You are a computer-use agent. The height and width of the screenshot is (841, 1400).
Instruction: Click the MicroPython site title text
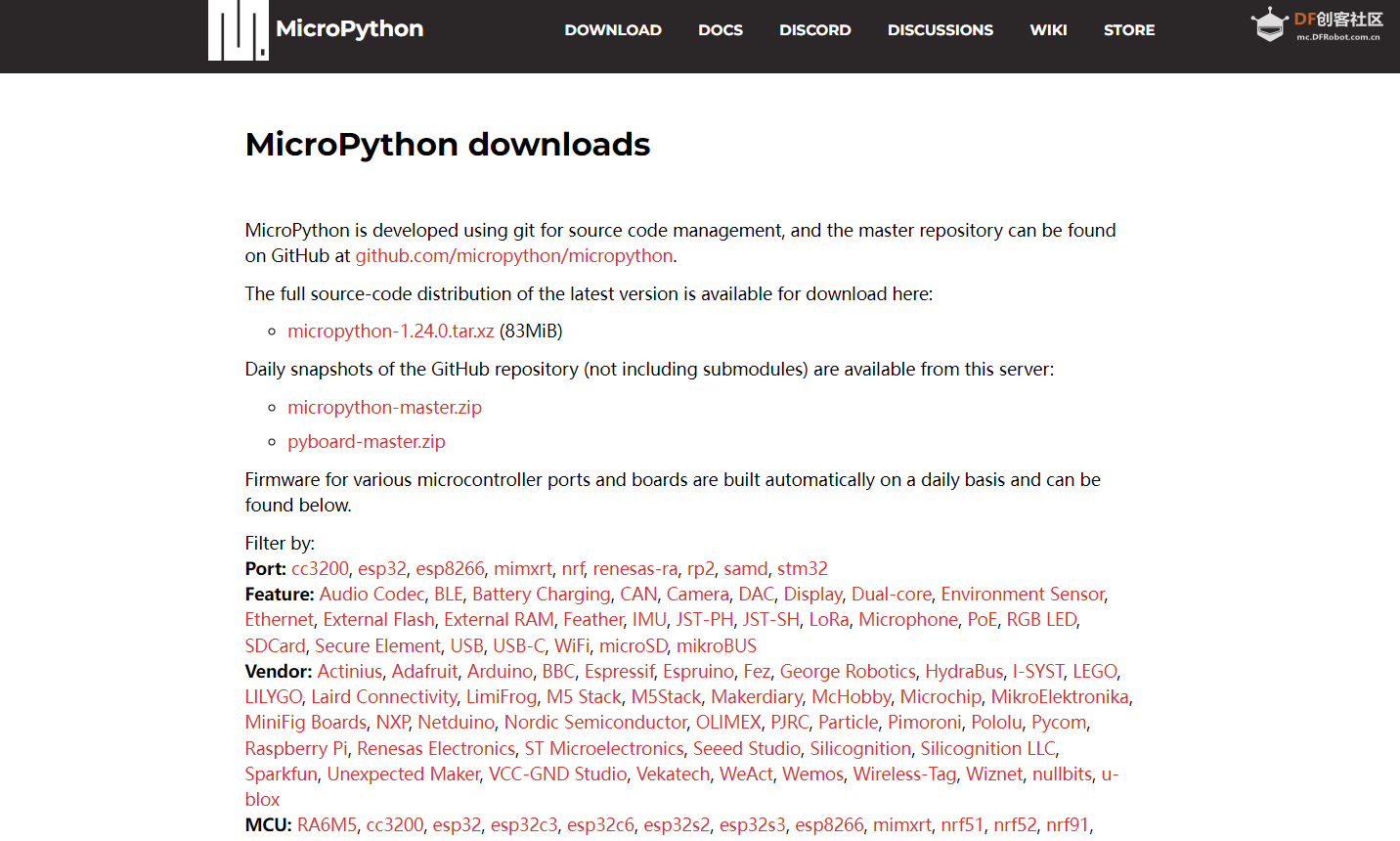pyautogui.click(x=350, y=28)
